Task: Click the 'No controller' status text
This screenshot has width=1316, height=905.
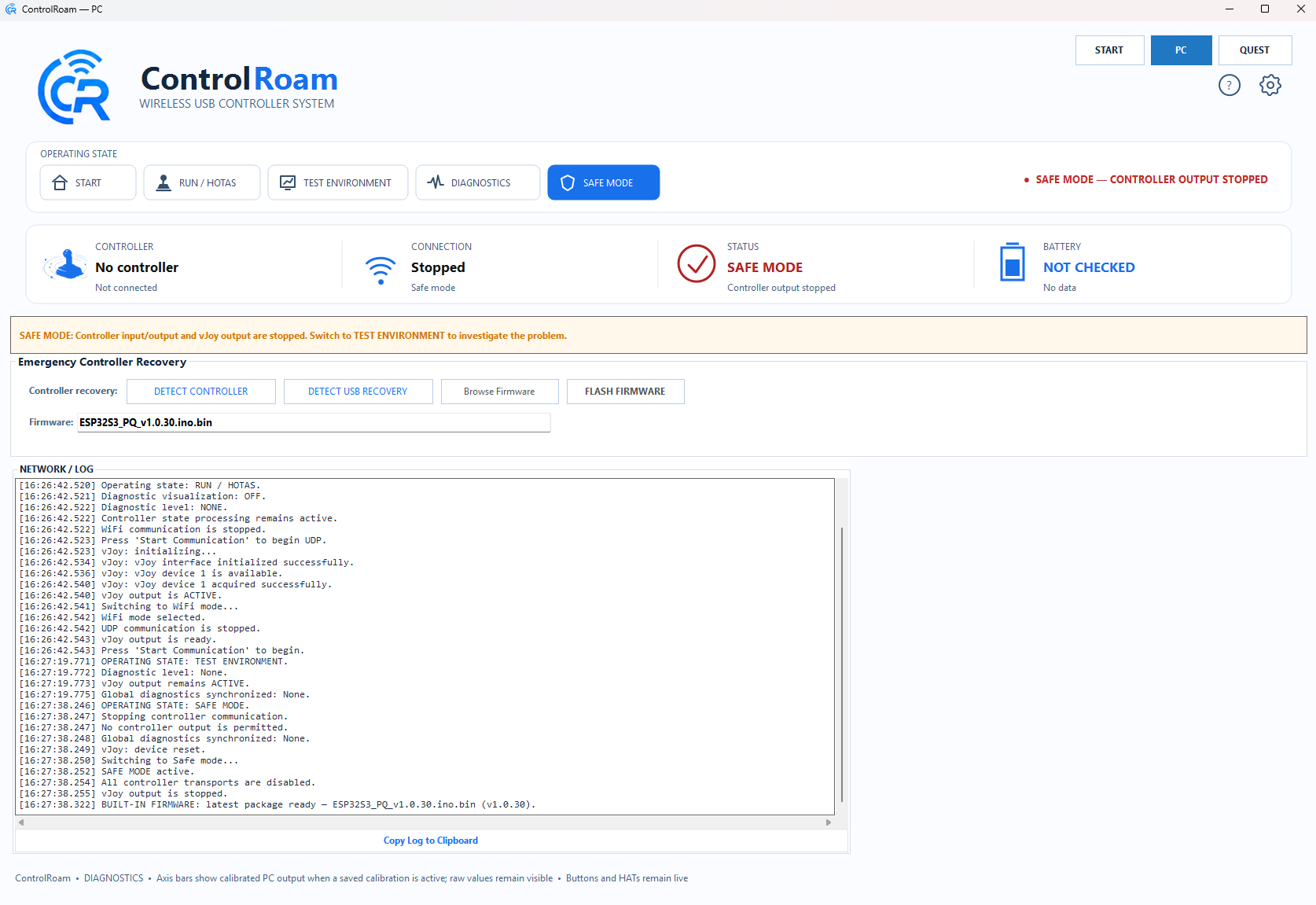Action: [137, 267]
